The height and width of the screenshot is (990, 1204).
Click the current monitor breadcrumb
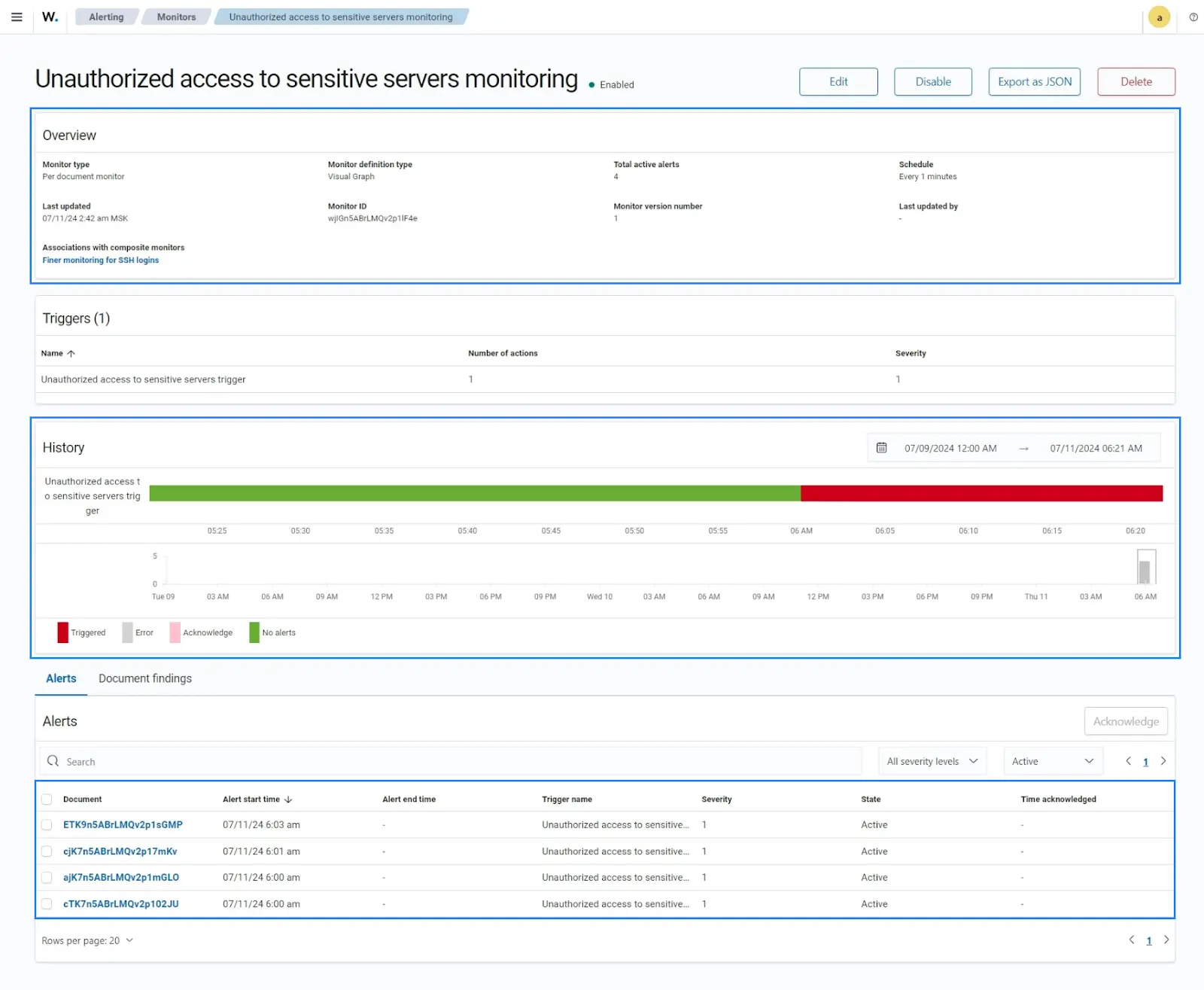[x=341, y=17]
